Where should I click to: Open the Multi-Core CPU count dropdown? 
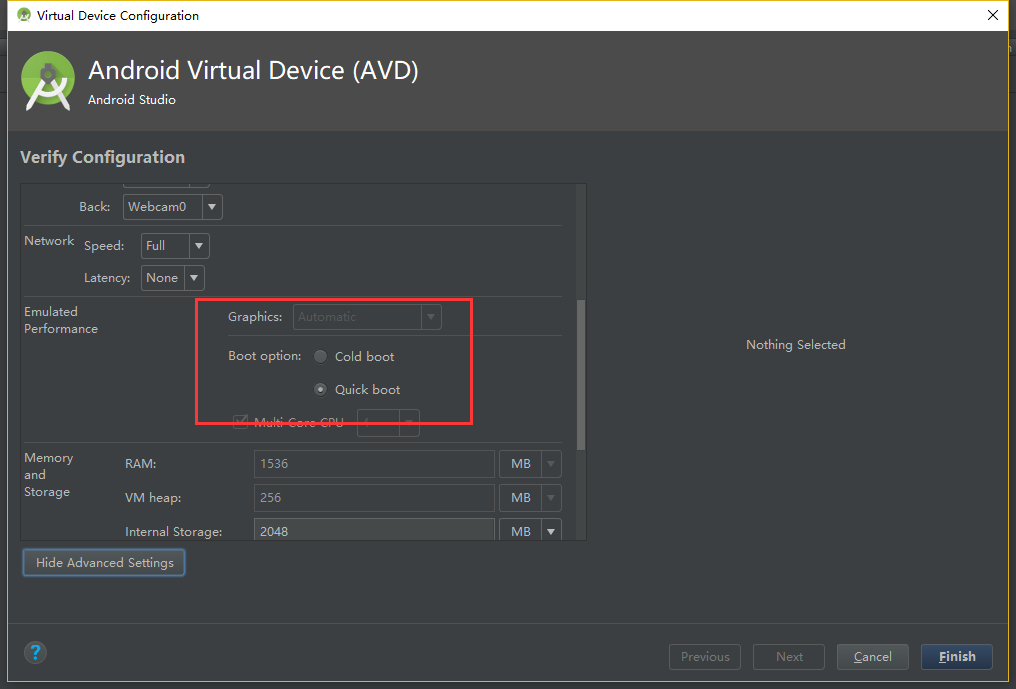[x=388, y=423]
